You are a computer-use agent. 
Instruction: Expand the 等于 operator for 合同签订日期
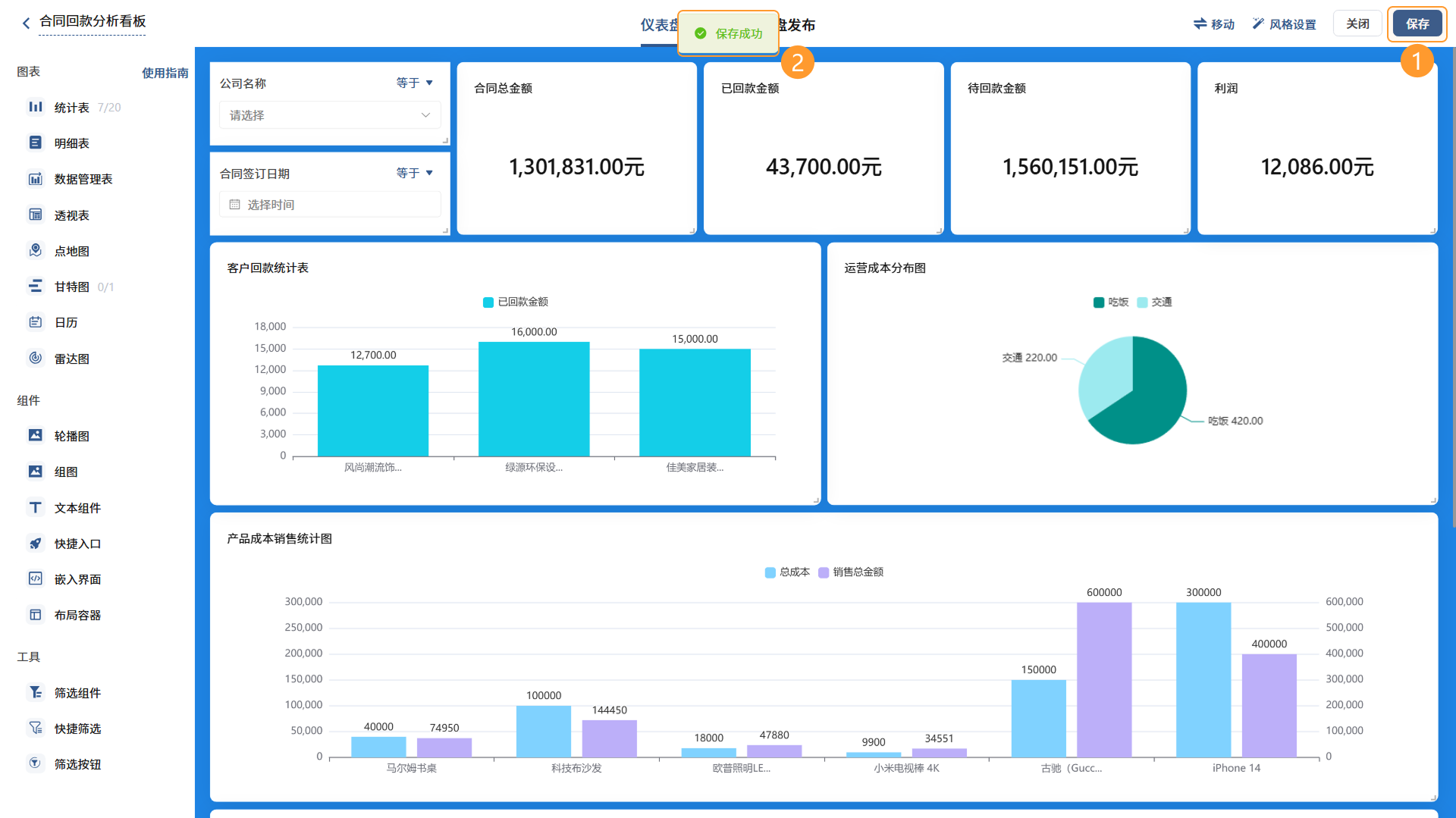(x=414, y=173)
